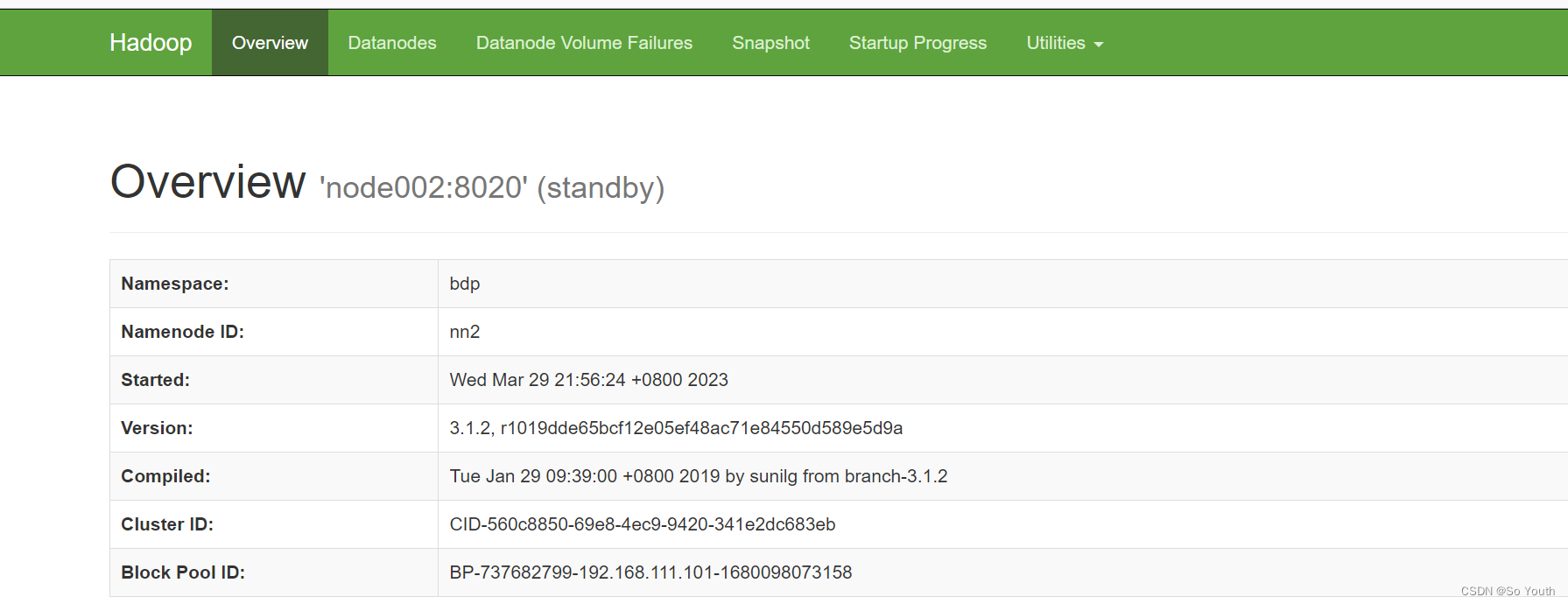Click the Namenode ID: label
1568x604 pixels.
tap(182, 332)
